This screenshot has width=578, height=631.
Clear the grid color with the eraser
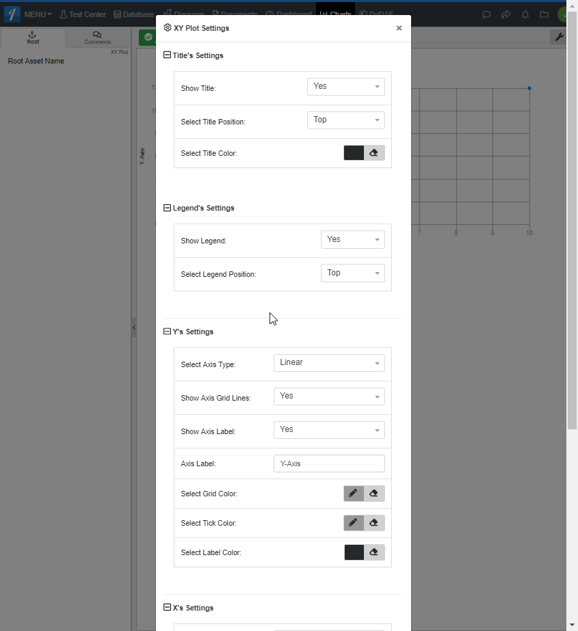click(374, 493)
